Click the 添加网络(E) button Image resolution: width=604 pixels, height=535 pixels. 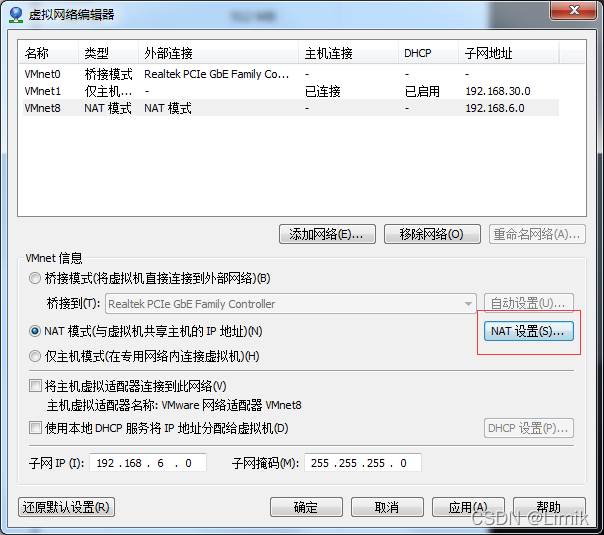pos(327,234)
